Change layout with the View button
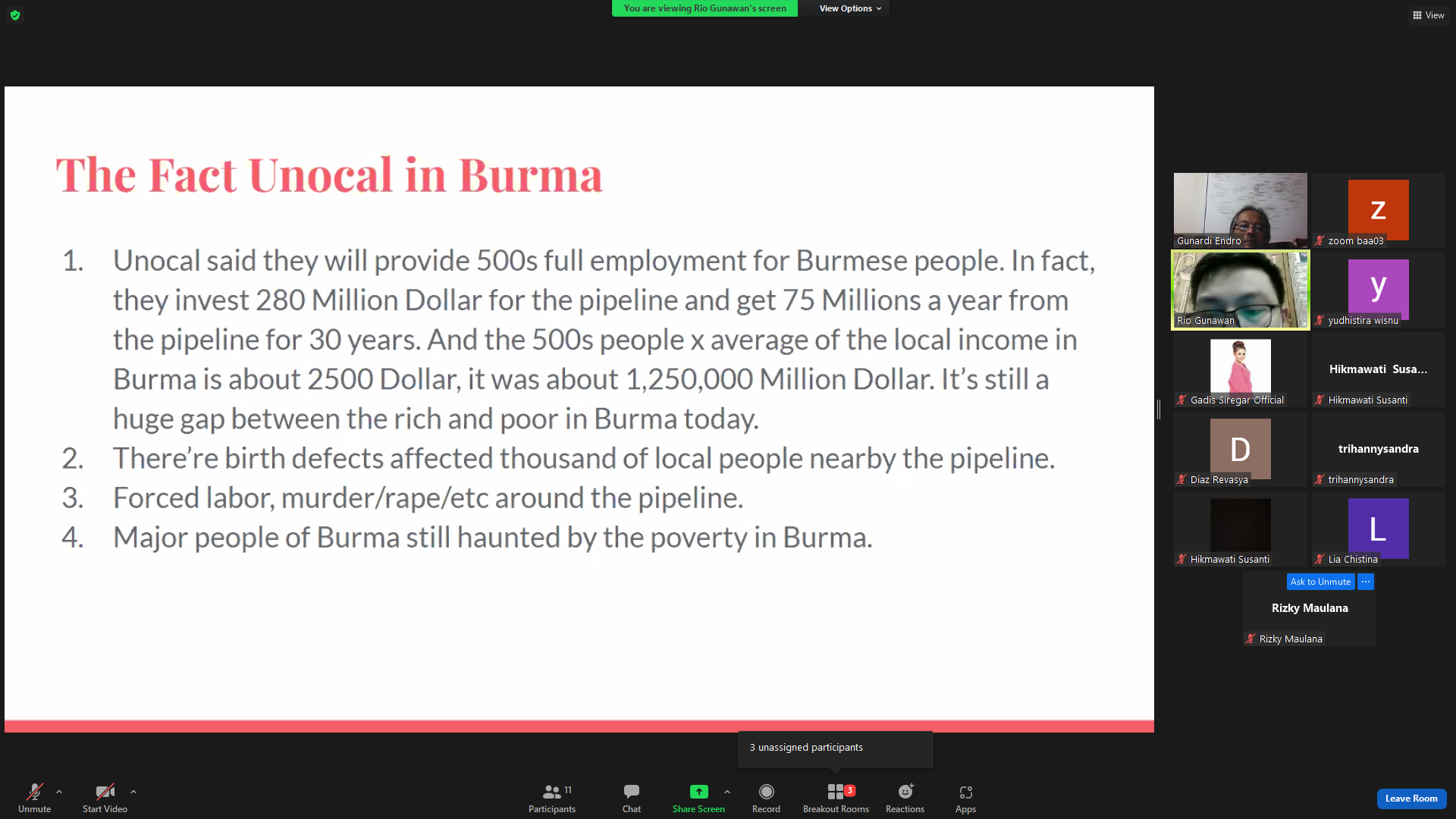The image size is (1456, 819). tap(1429, 15)
